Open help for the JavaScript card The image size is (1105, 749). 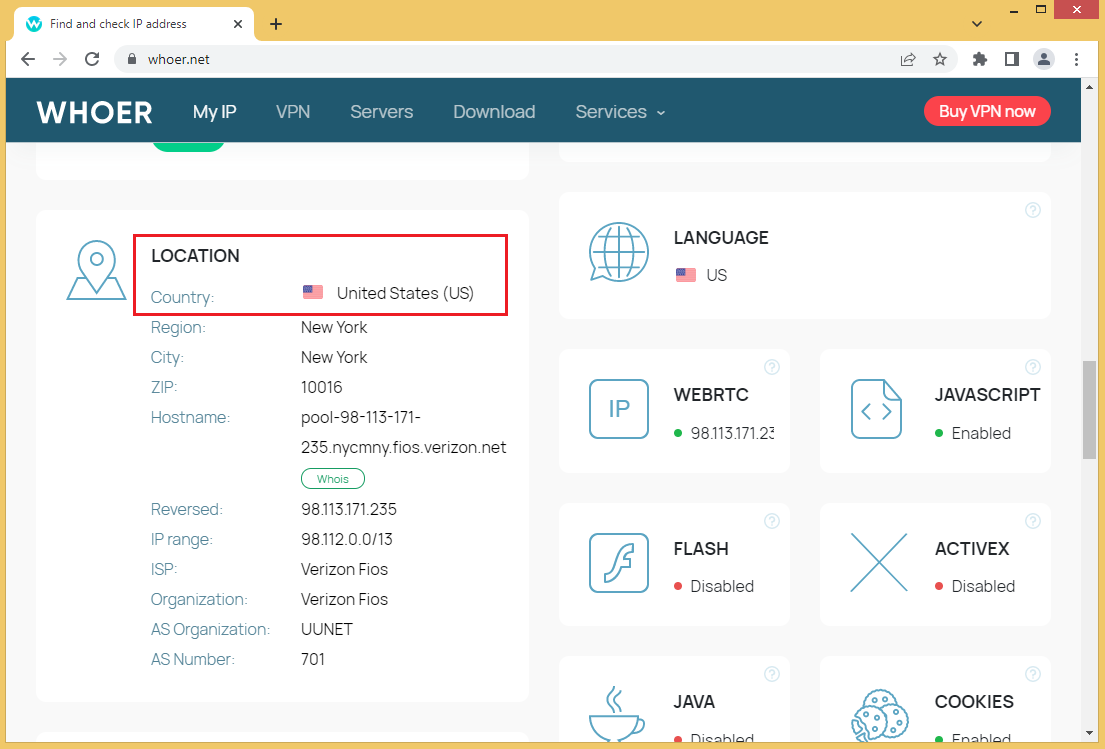[1032, 367]
